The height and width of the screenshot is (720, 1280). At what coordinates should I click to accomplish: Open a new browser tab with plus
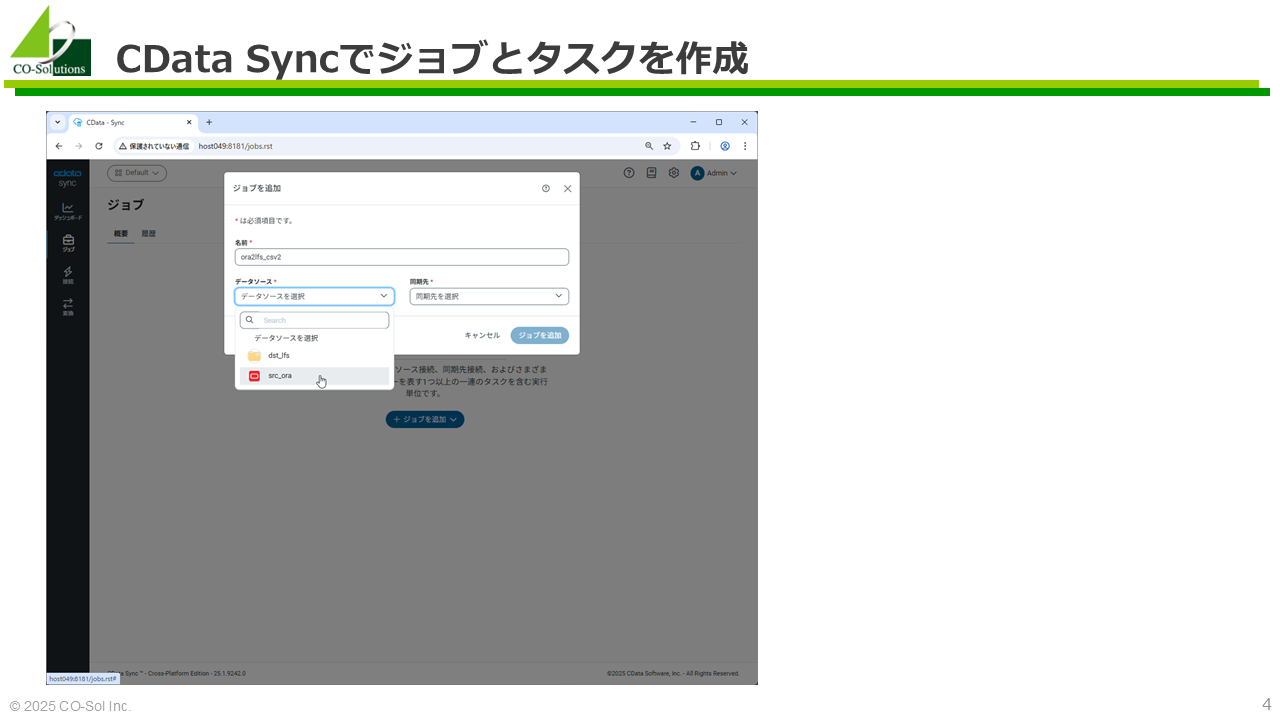coord(209,122)
